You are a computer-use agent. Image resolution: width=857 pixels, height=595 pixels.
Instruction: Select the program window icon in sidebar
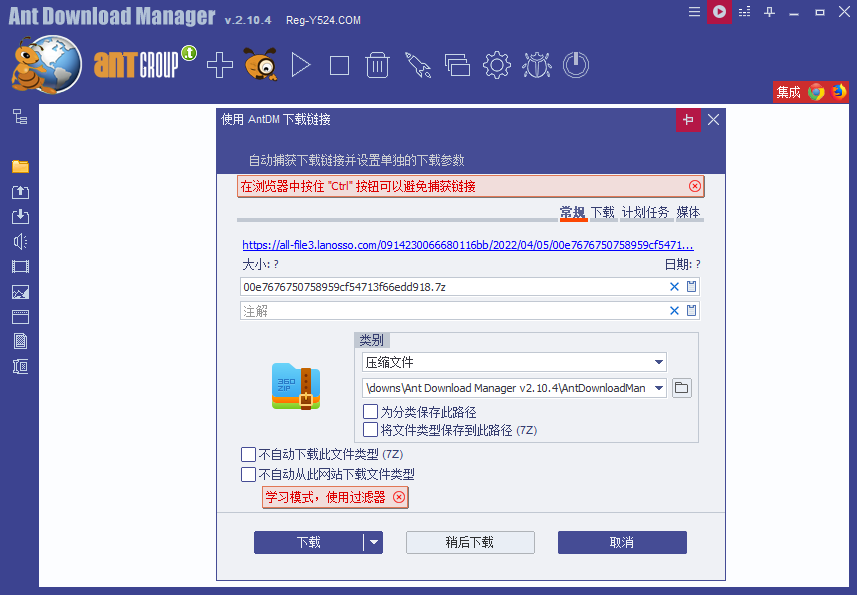(20, 317)
